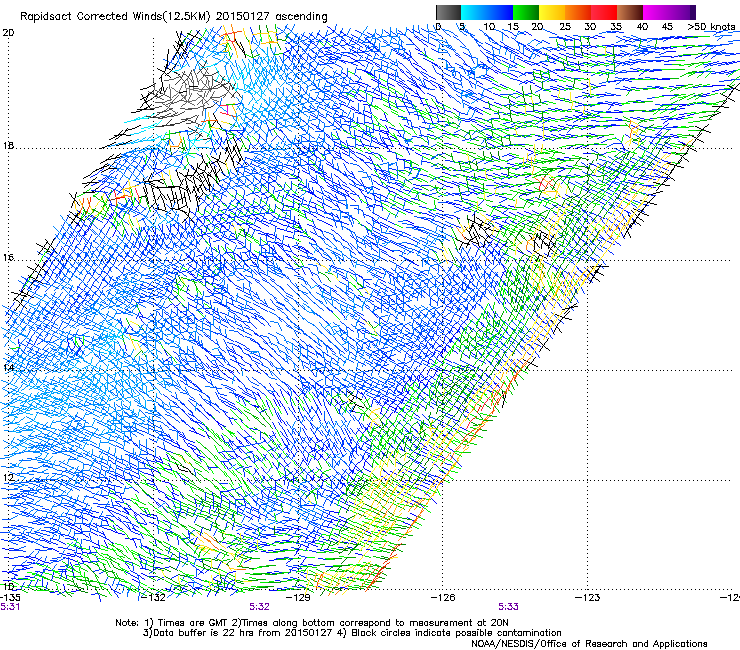Click the longitude -123 axis label

pyautogui.click(x=588, y=598)
